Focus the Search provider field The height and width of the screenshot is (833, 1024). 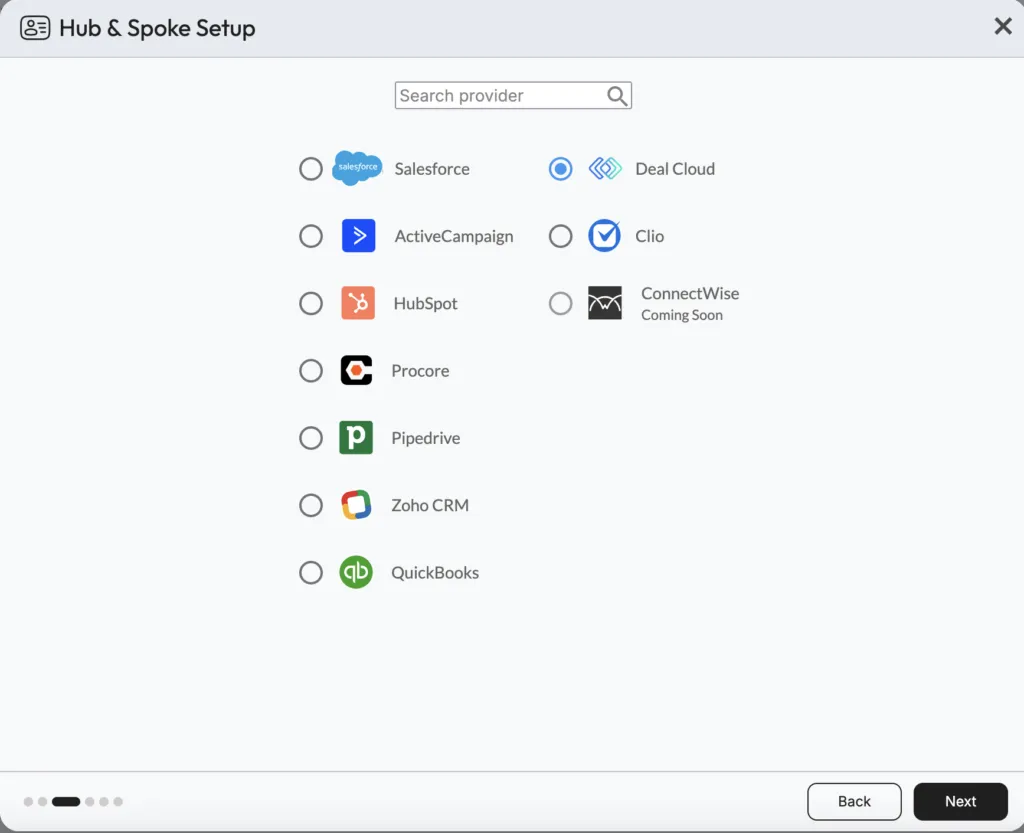(x=513, y=95)
